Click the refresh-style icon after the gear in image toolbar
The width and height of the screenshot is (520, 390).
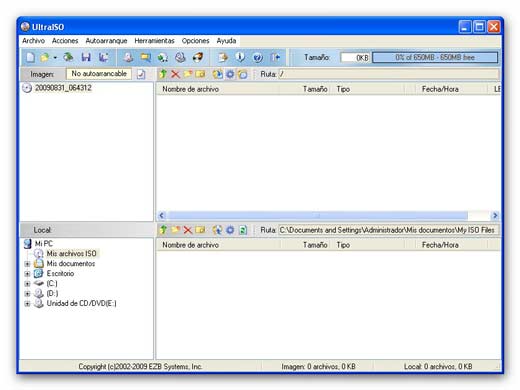click(243, 74)
